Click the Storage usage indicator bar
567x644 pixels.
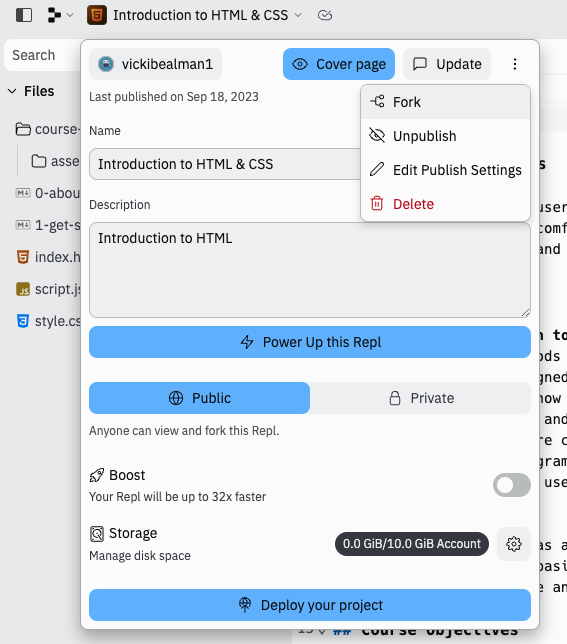point(412,544)
